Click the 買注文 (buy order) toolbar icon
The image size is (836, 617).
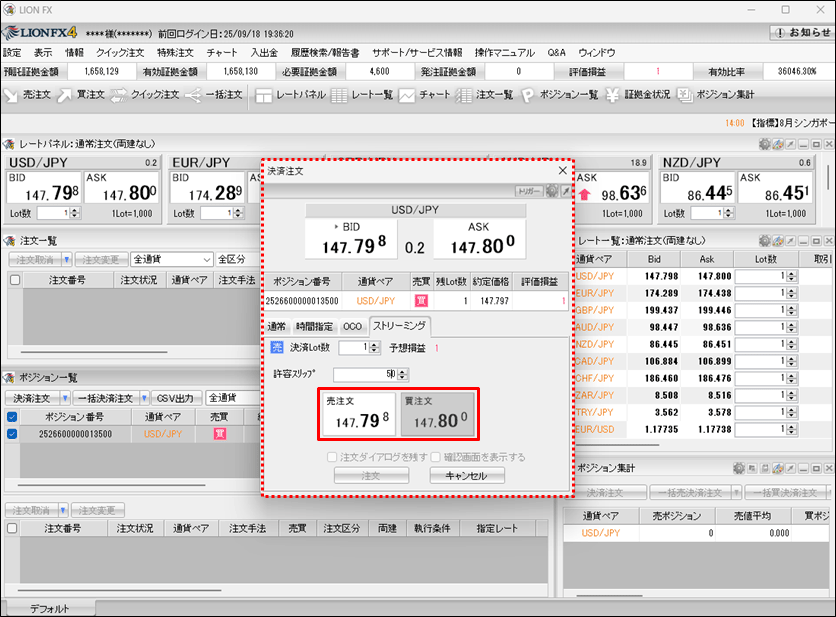click(81, 95)
